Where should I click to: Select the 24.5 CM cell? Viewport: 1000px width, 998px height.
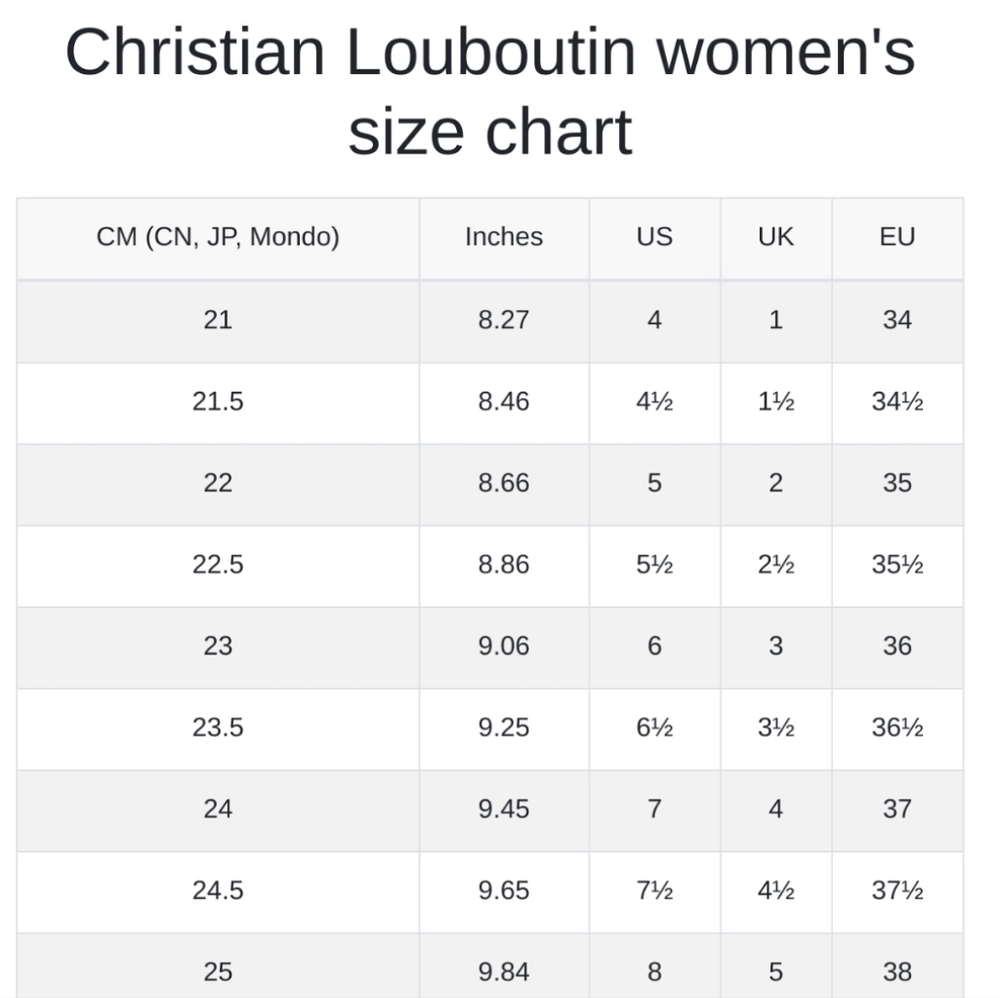point(218,891)
